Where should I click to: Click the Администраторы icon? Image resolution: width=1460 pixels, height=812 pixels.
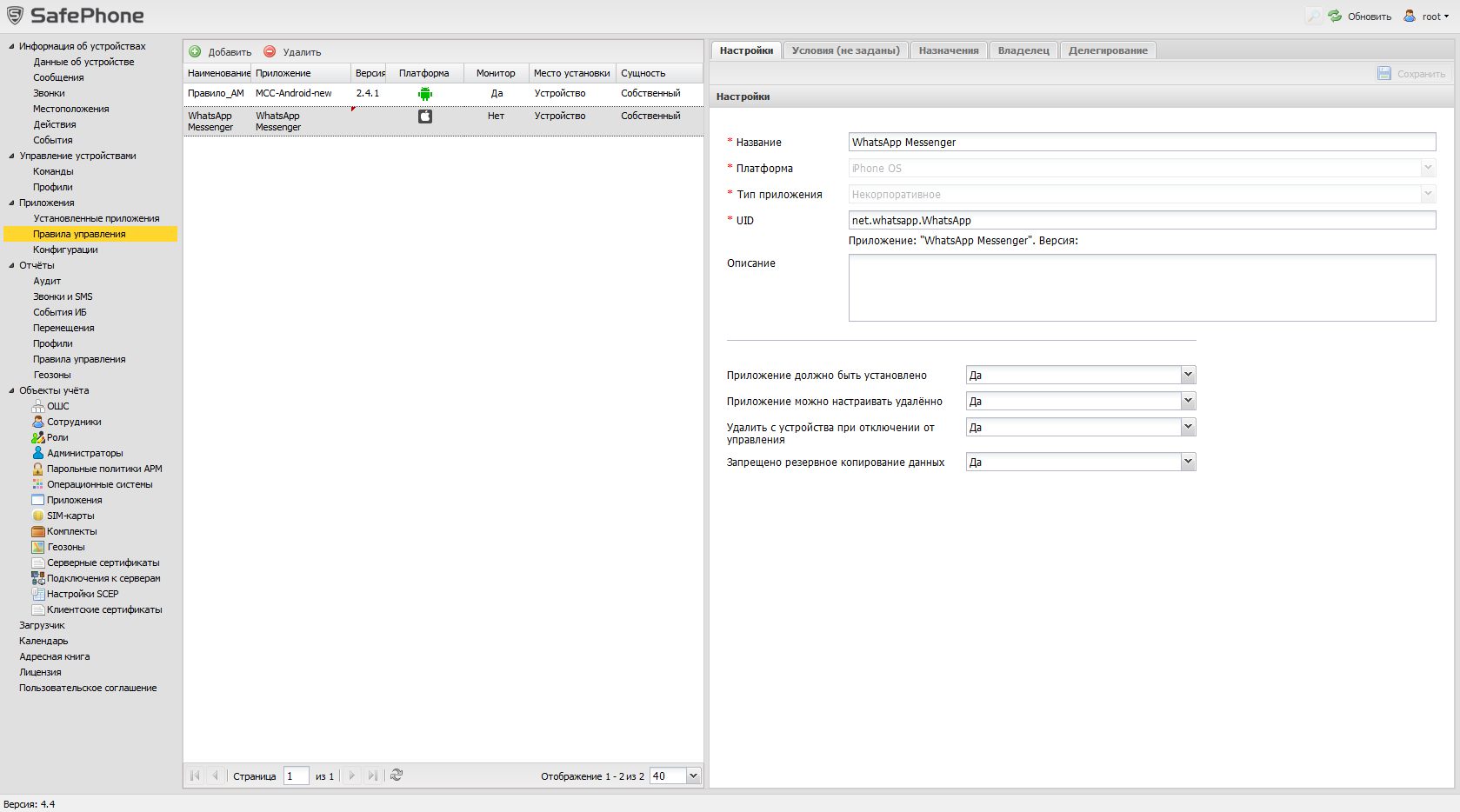coord(38,453)
